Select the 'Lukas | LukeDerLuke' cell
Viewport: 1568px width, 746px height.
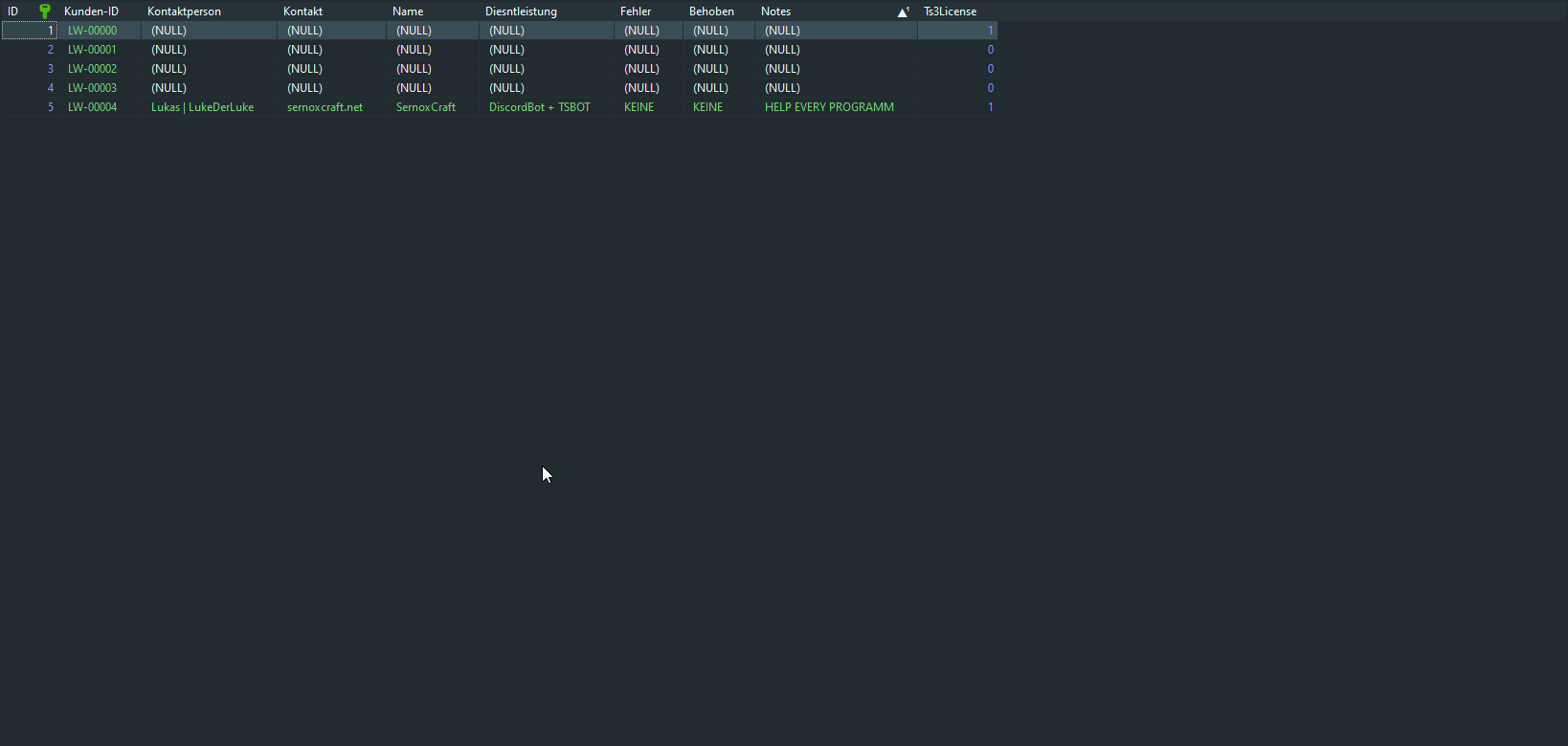click(203, 107)
